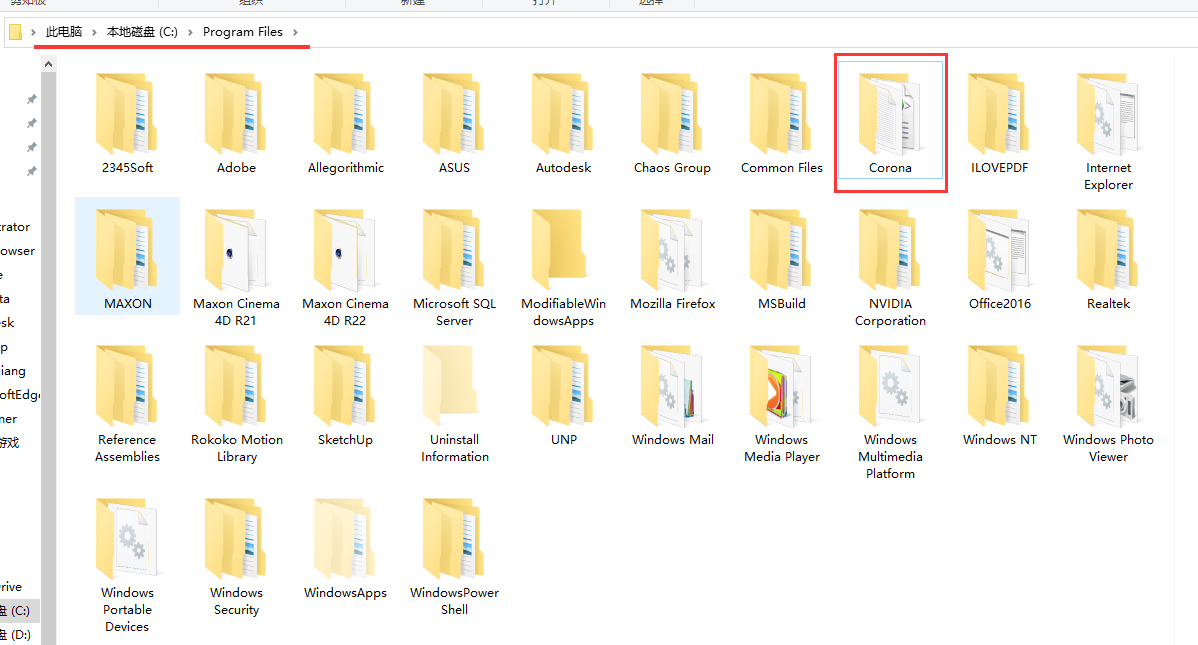Image resolution: width=1198 pixels, height=645 pixels.
Task: Open the Maxon Cinema 4D R22 folder
Action: pyautogui.click(x=345, y=266)
